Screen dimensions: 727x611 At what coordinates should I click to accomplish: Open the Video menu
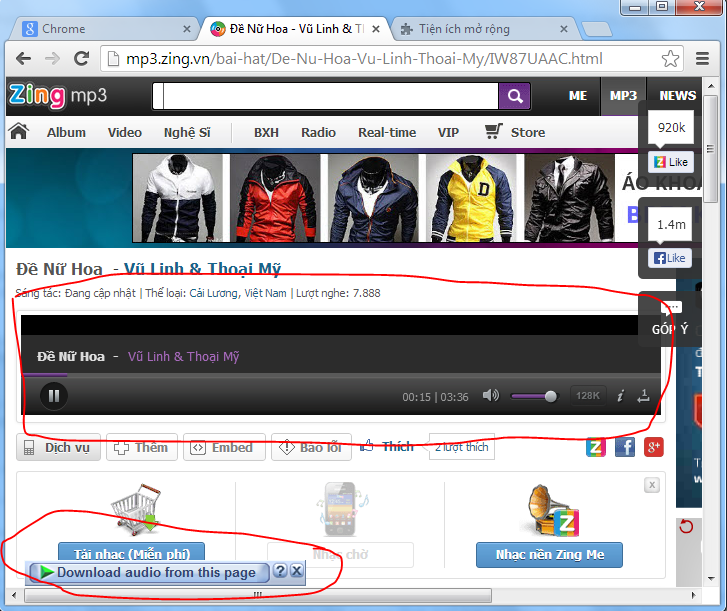(125, 133)
